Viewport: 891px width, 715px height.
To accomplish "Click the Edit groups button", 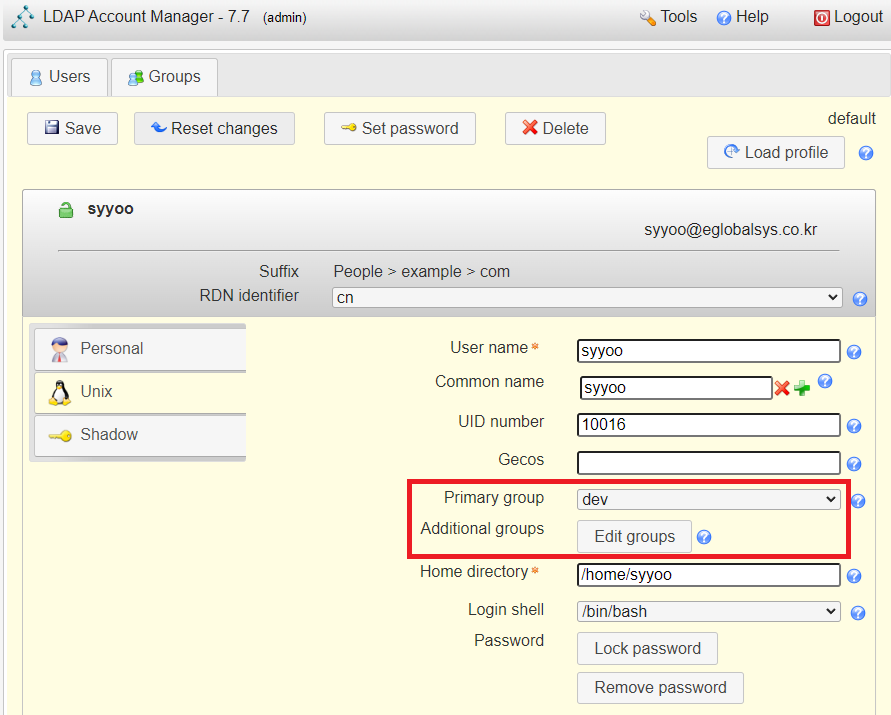I will [x=634, y=536].
